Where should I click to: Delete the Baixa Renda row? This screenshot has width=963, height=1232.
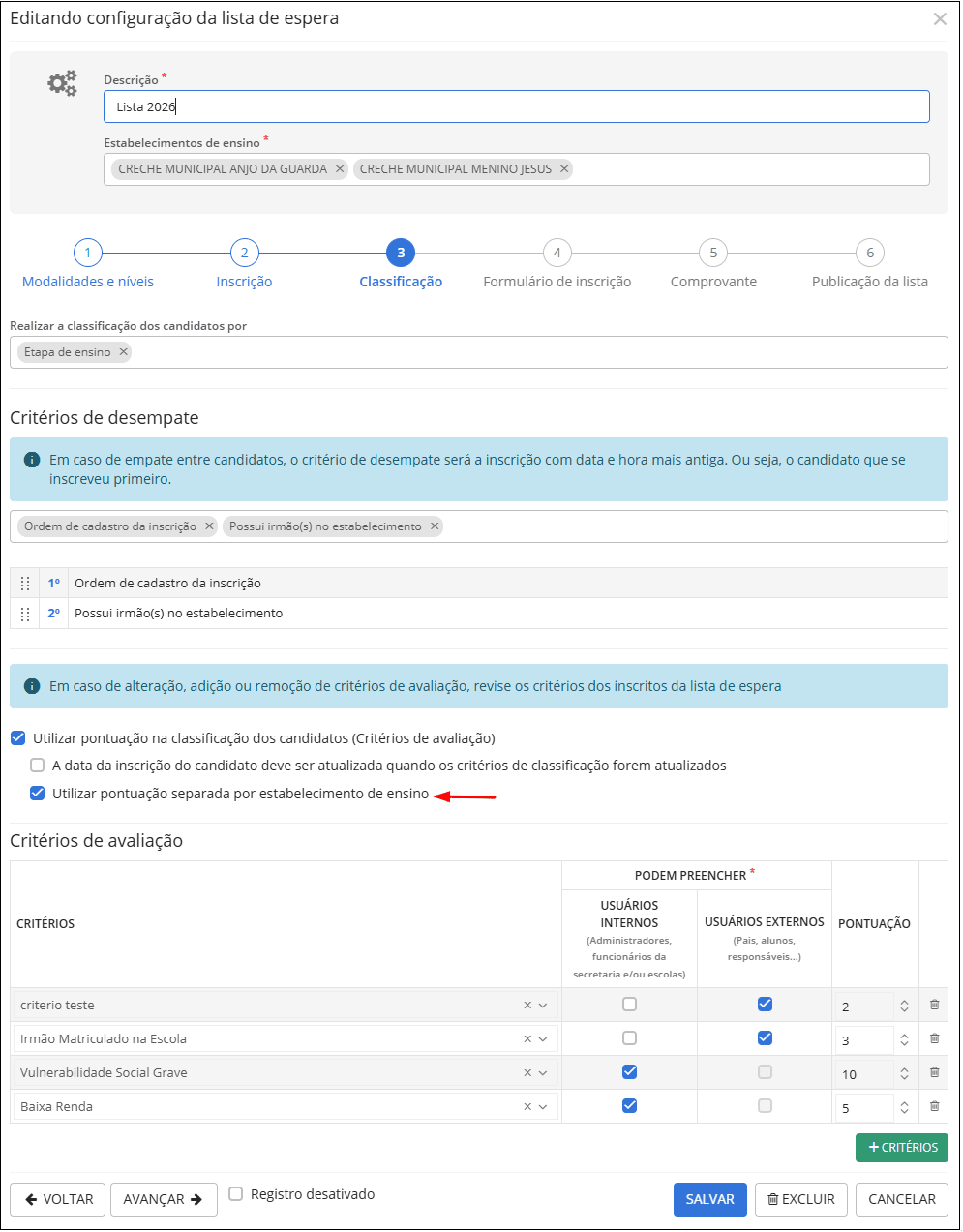coord(934,1106)
